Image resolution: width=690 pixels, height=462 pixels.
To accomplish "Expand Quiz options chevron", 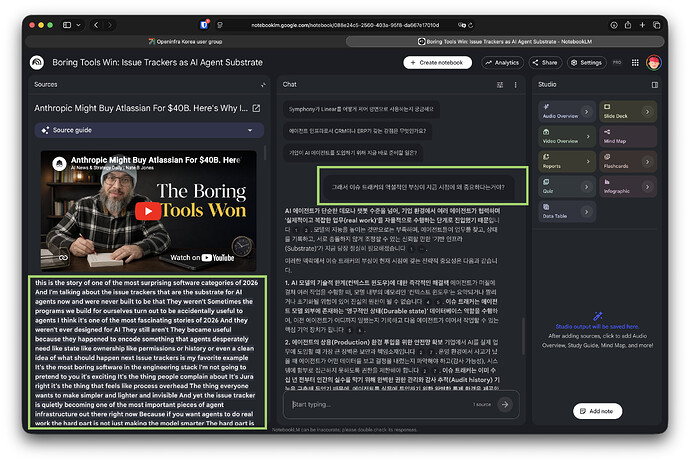I will tap(587, 187).
